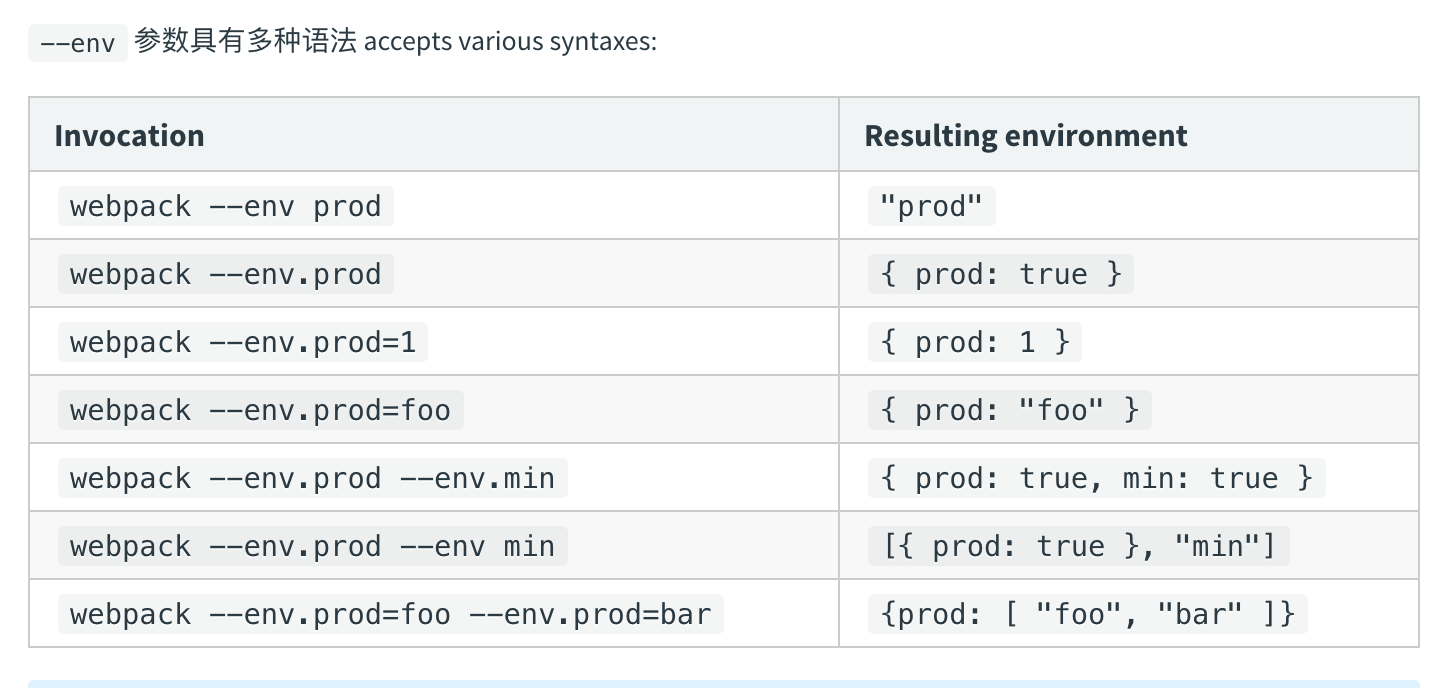This screenshot has height=688, width=1436.
Task: Click the Chinese text after --env
Action: pos(245,43)
